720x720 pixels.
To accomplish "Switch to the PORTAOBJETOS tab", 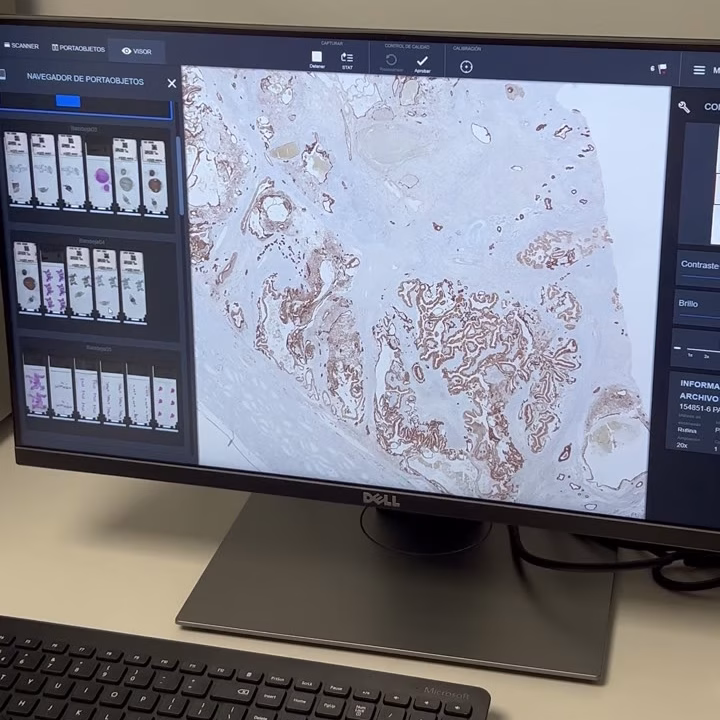I will pyautogui.click(x=78, y=48).
